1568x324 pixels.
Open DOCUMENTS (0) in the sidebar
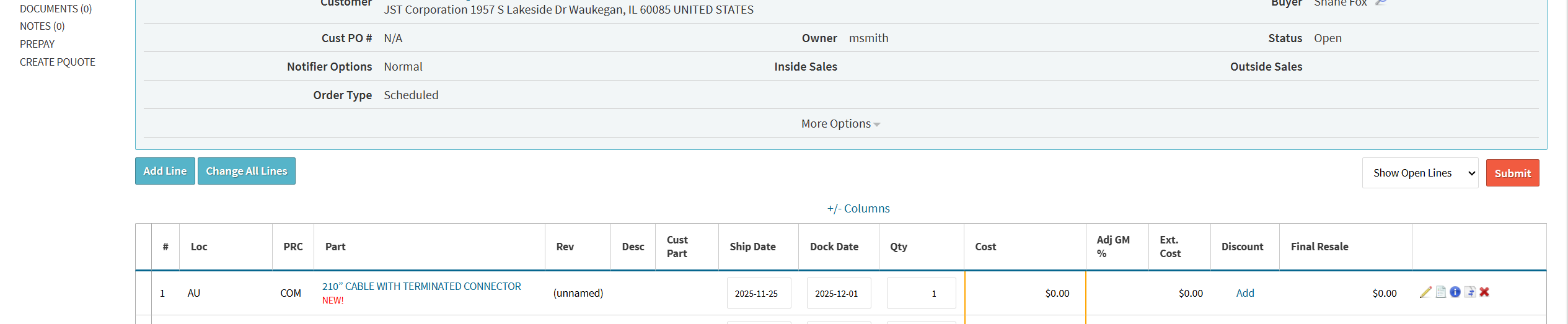coord(56,9)
